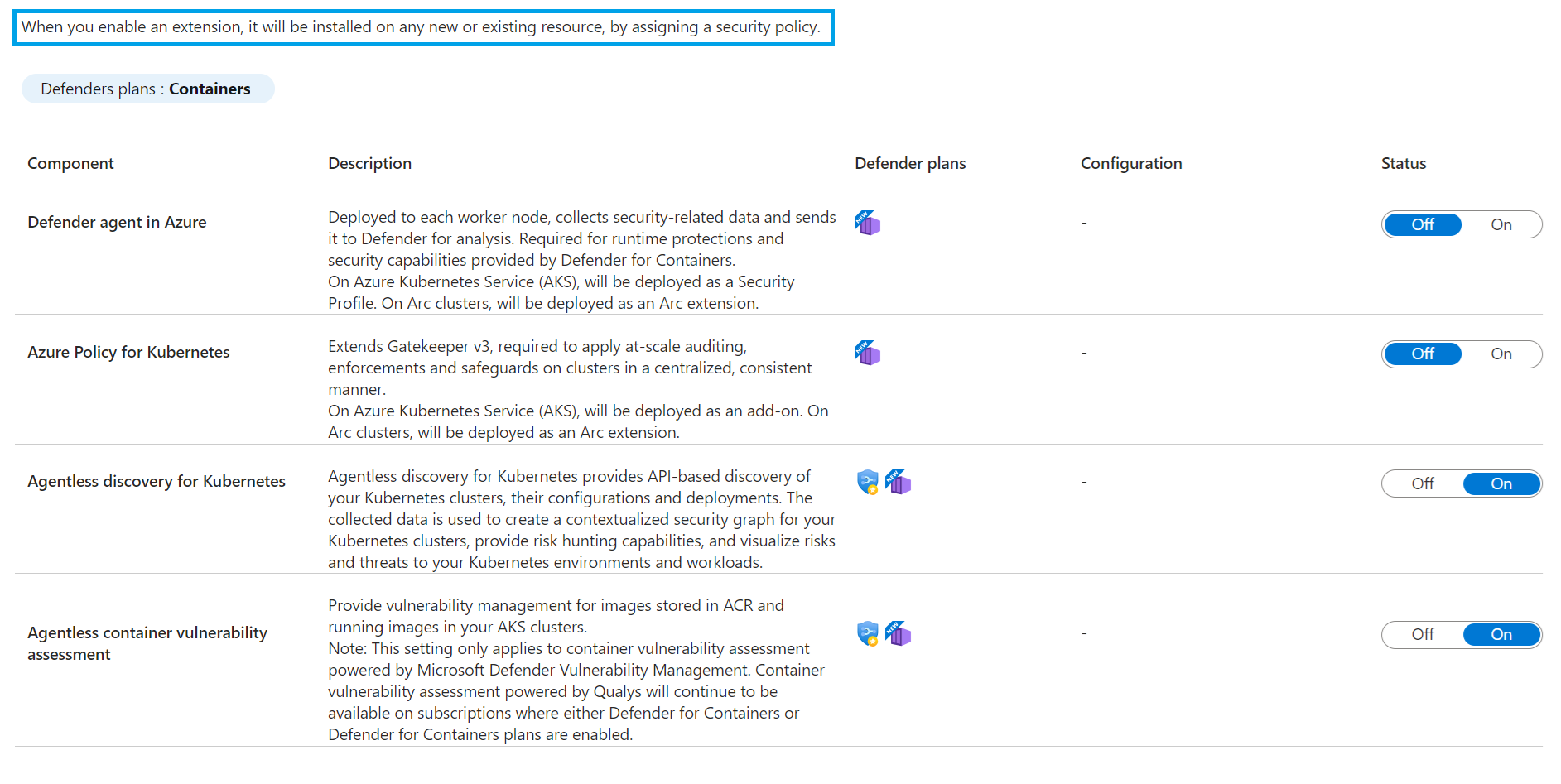Set Azure Policy for Kubernetes to Off
Viewport: 1561px width, 784px height.
coord(1423,354)
